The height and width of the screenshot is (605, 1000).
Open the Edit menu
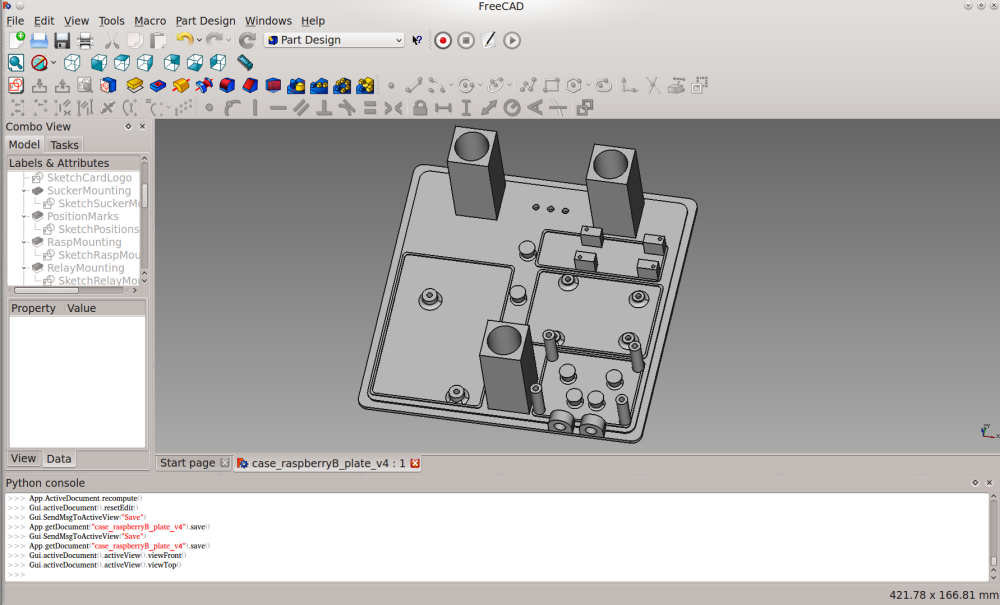44,21
